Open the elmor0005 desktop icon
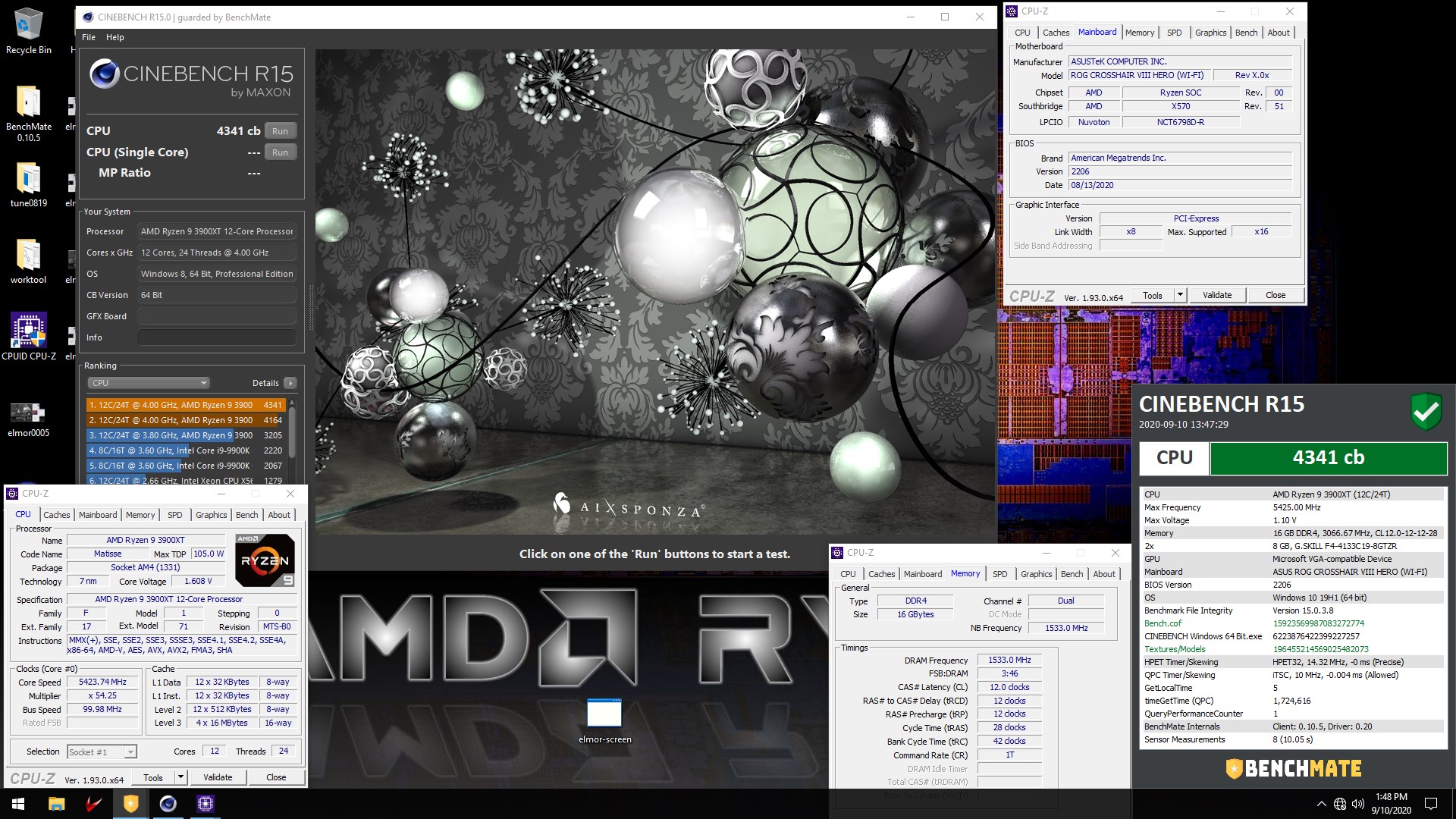 point(28,419)
